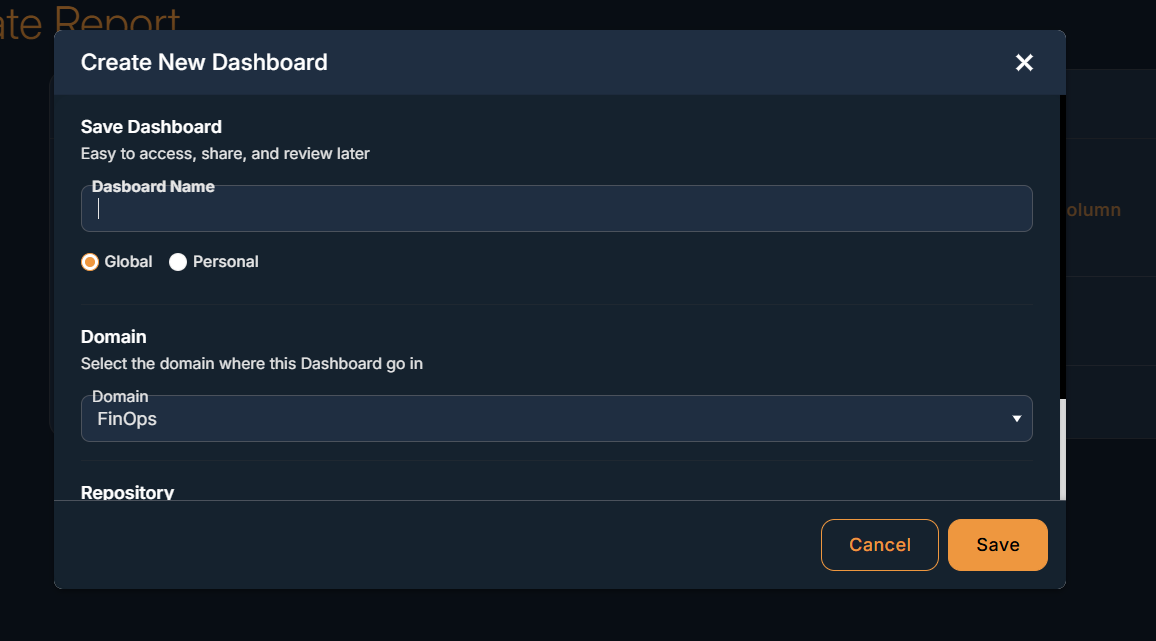Open the Domain combo box showing FinOps
This screenshot has height=641, width=1156.
point(556,419)
